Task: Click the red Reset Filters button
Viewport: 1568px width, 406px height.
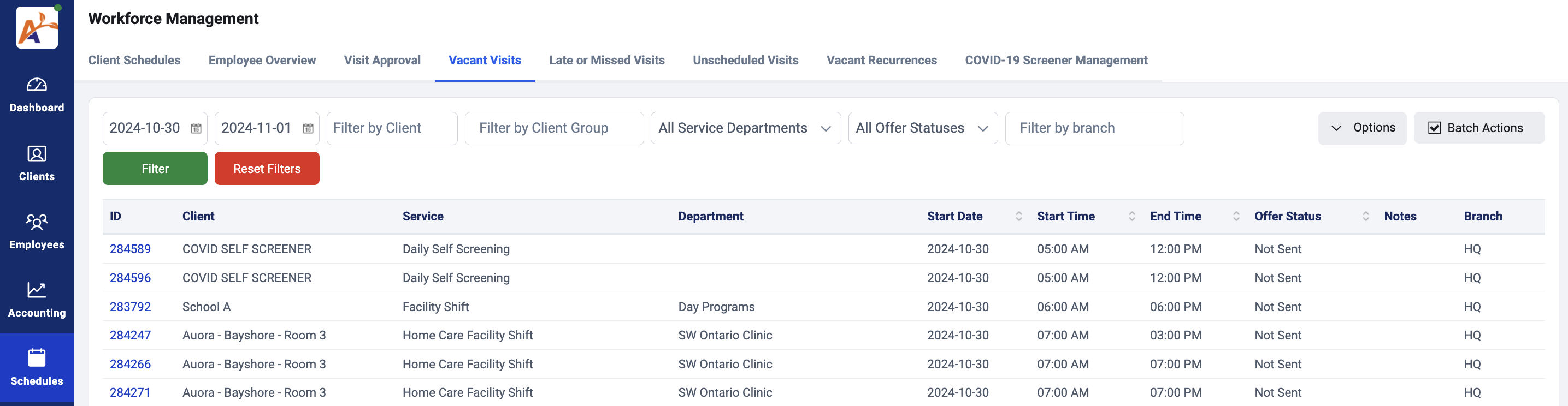Action: click(x=267, y=169)
